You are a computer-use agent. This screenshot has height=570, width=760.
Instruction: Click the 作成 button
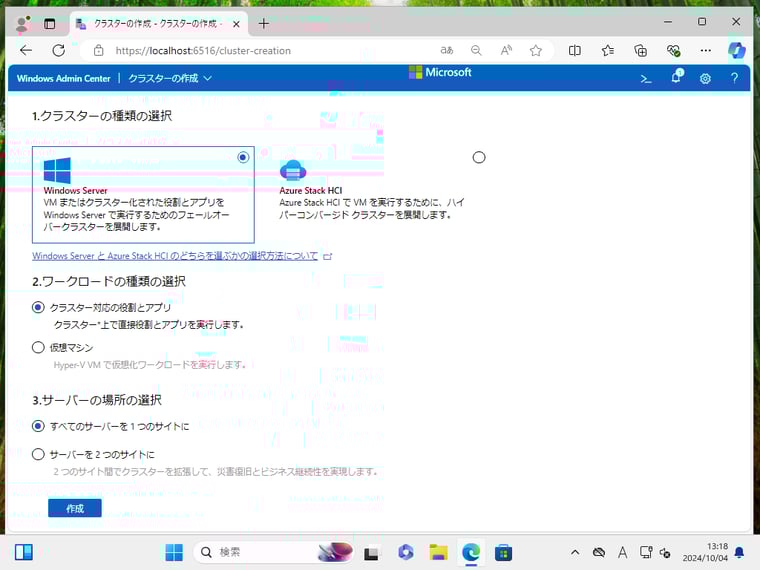pyautogui.click(x=75, y=508)
